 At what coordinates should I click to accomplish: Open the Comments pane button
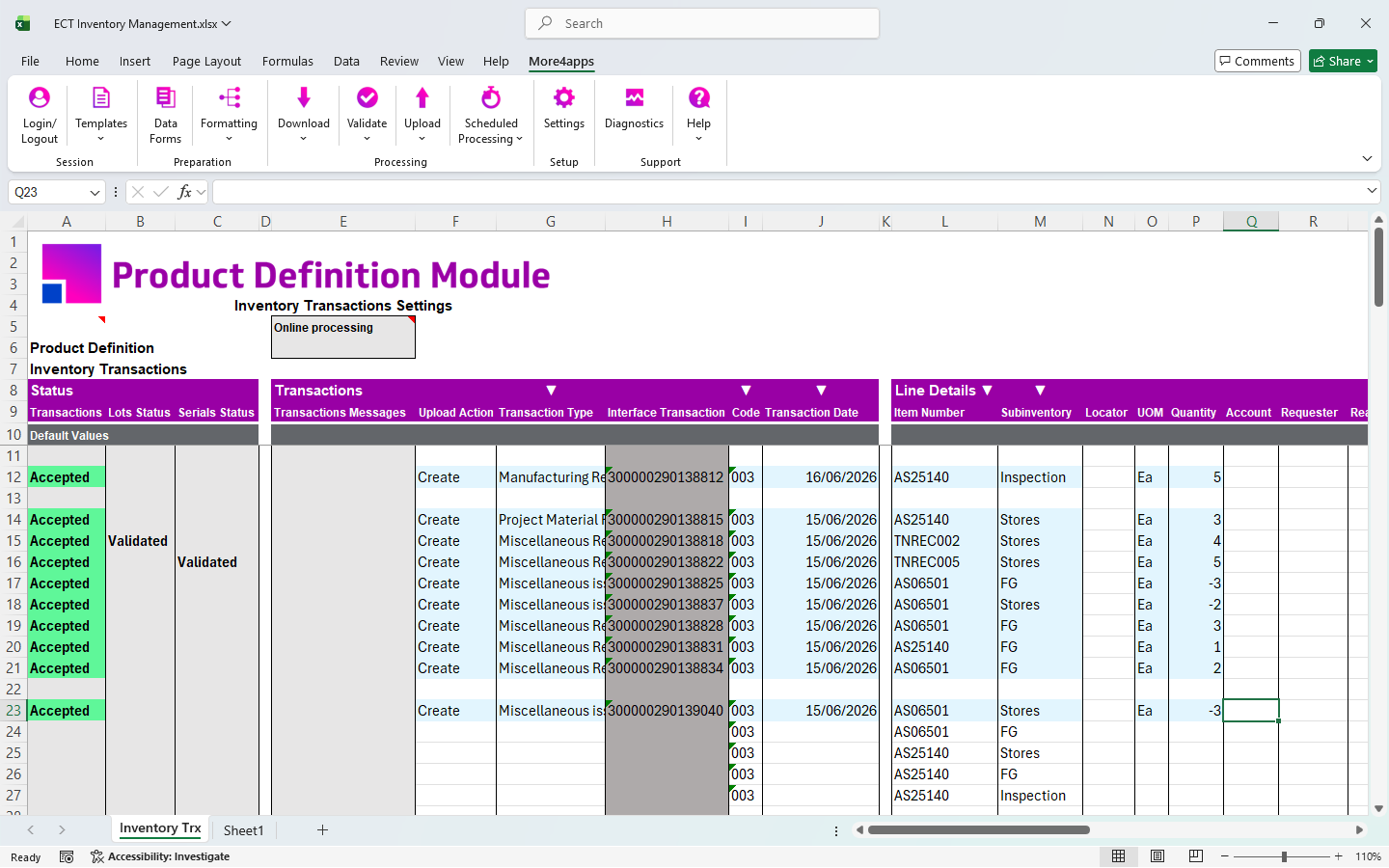[1258, 62]
